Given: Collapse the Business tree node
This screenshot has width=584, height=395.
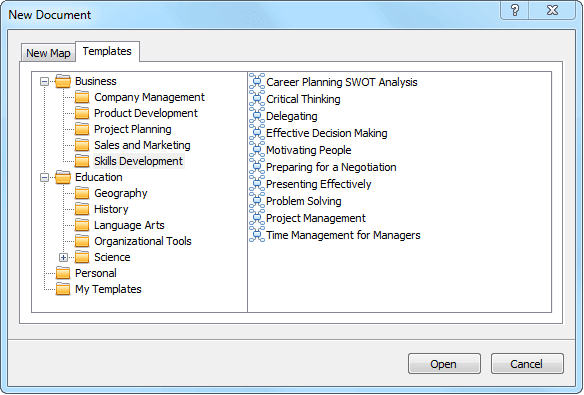Looking at the screenshot, I should coord(44,82).
